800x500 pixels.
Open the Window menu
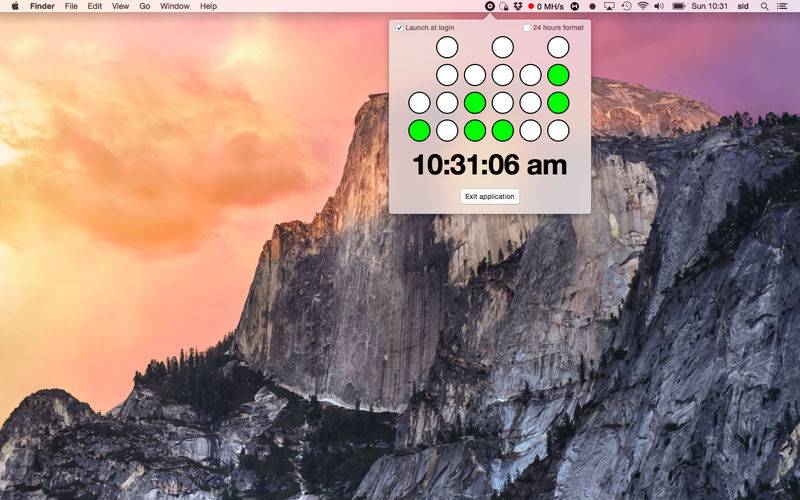(x=175, y=6)
